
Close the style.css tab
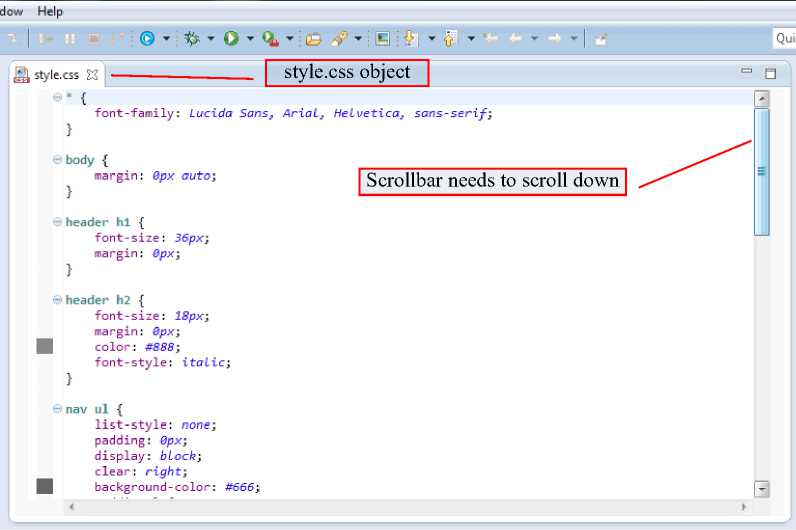pos(92,75)
